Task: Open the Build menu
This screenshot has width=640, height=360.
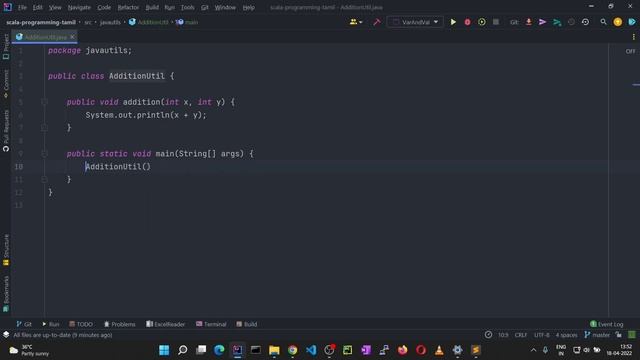Action: (x=152, y=7)
